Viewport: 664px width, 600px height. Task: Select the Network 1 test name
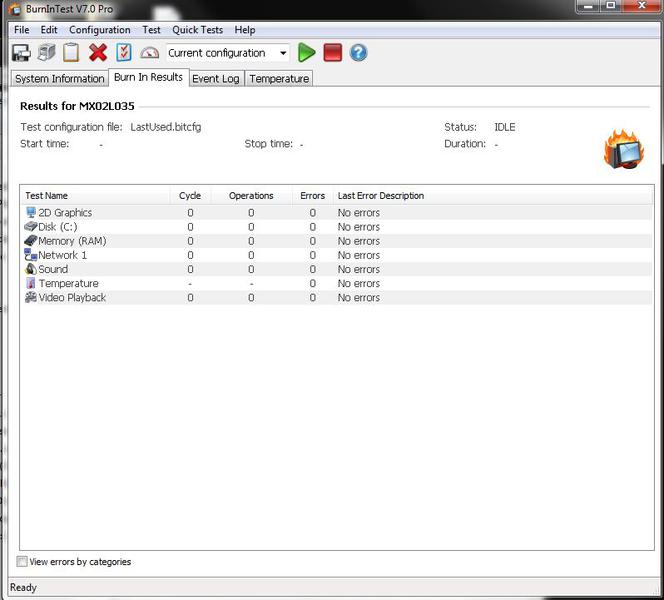coord(62,255)
